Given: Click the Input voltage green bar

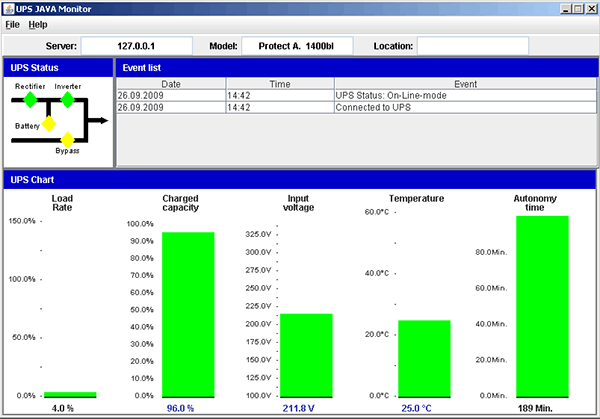Looking at the screenshot, I should pos(307,355).
